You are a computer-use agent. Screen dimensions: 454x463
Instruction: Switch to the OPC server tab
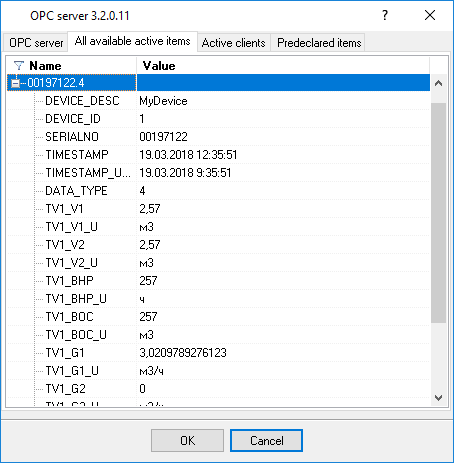pyautogui.click(x=36, y=43)
